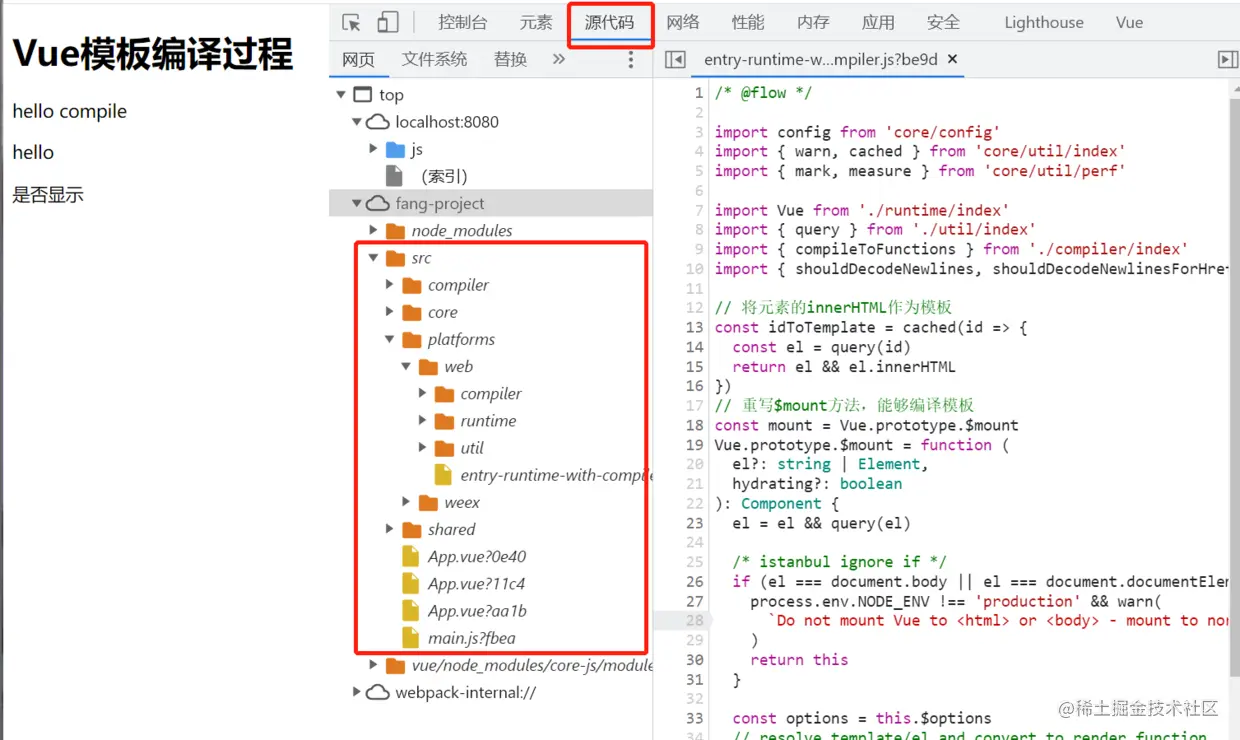Click the util folder icon

tap(444, 448)
